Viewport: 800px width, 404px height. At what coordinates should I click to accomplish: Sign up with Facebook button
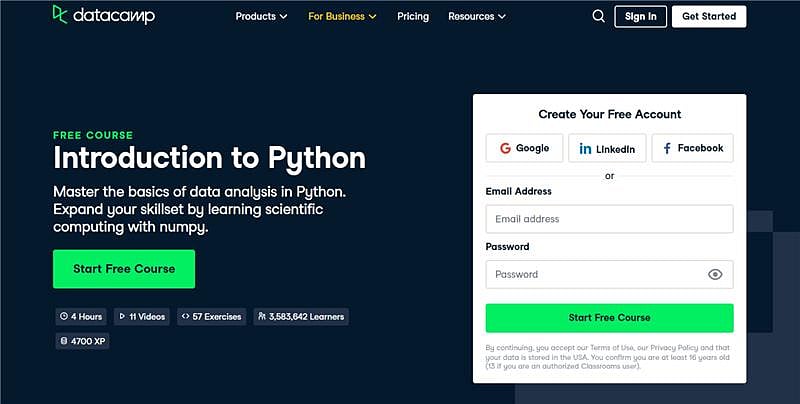point(692,148)
